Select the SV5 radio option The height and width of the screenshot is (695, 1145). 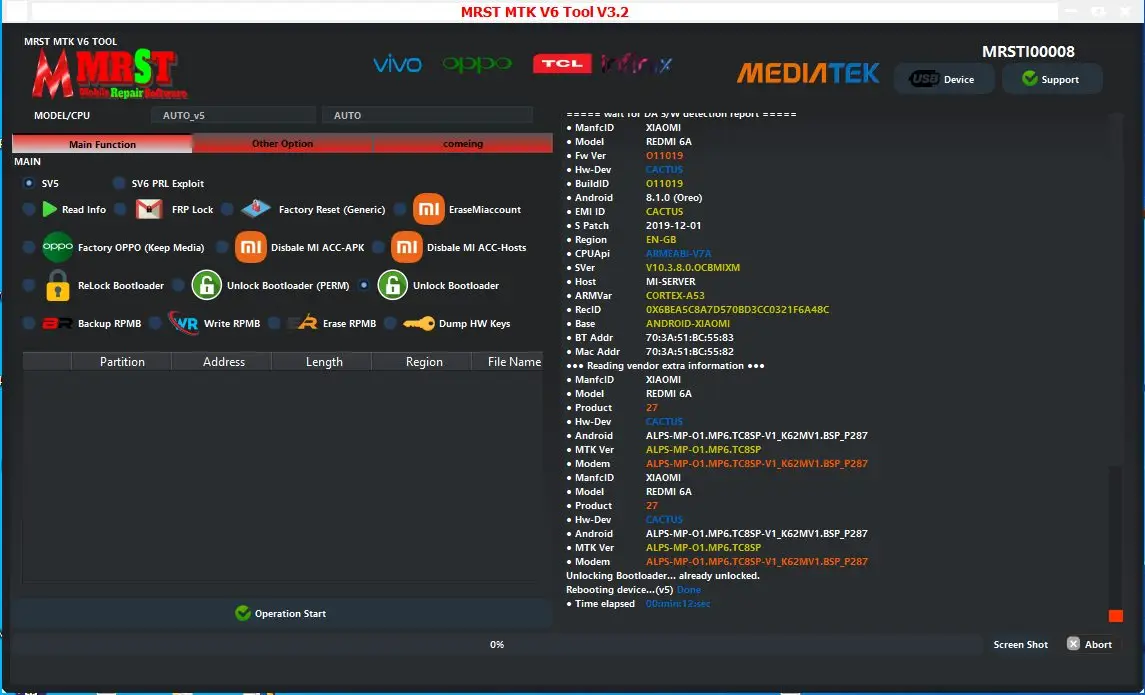(29, 183)
